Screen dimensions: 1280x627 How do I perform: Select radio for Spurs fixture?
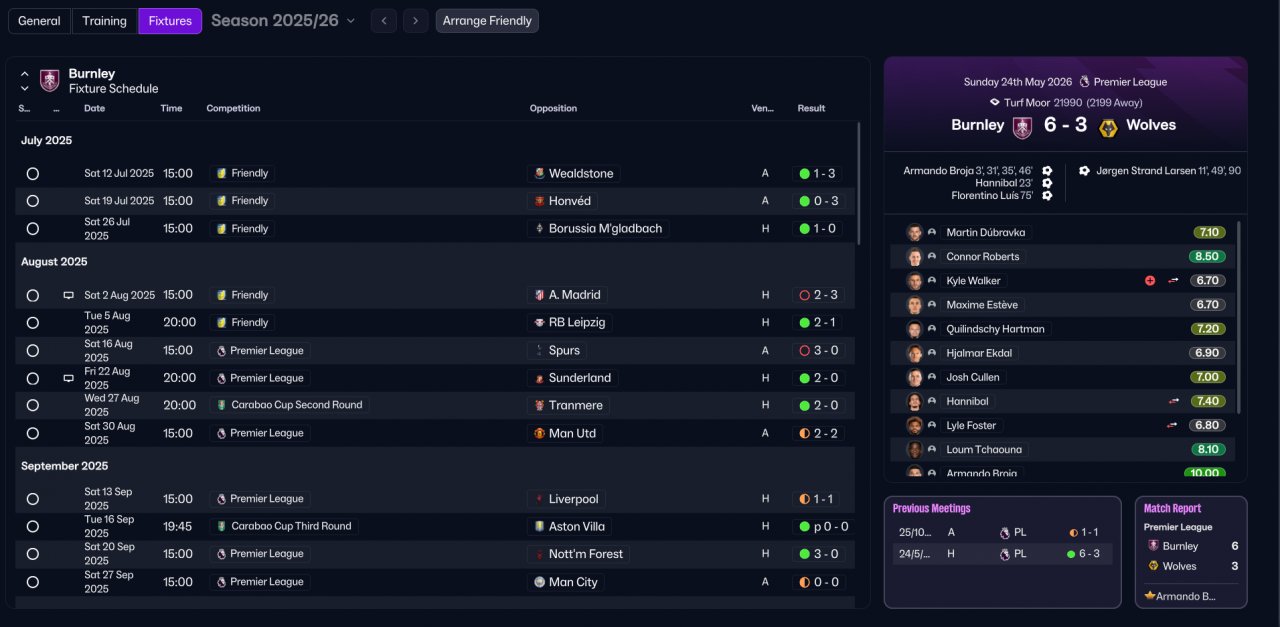coord(33,351)
